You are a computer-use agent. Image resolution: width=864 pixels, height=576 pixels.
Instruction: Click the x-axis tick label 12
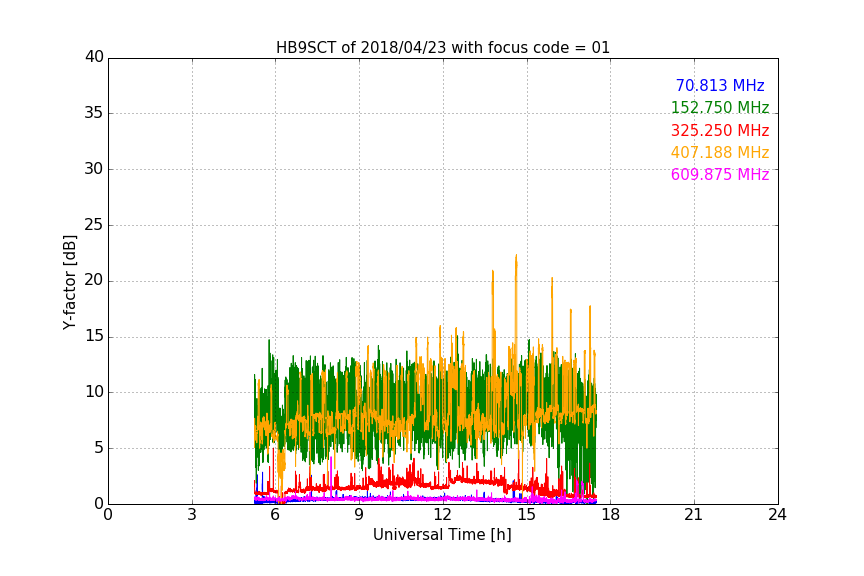coord(443,515)
